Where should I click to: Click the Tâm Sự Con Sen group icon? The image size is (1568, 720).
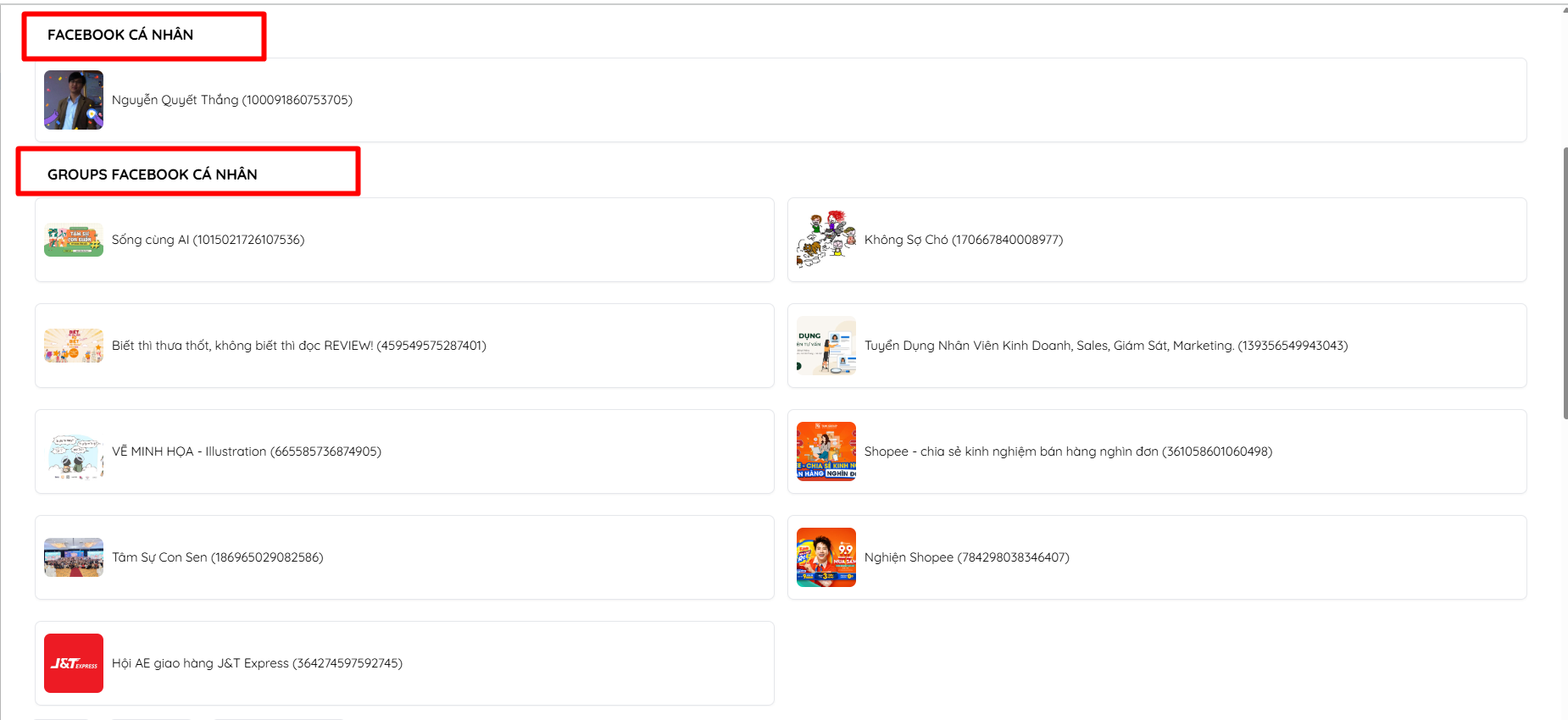coord(74,557)
